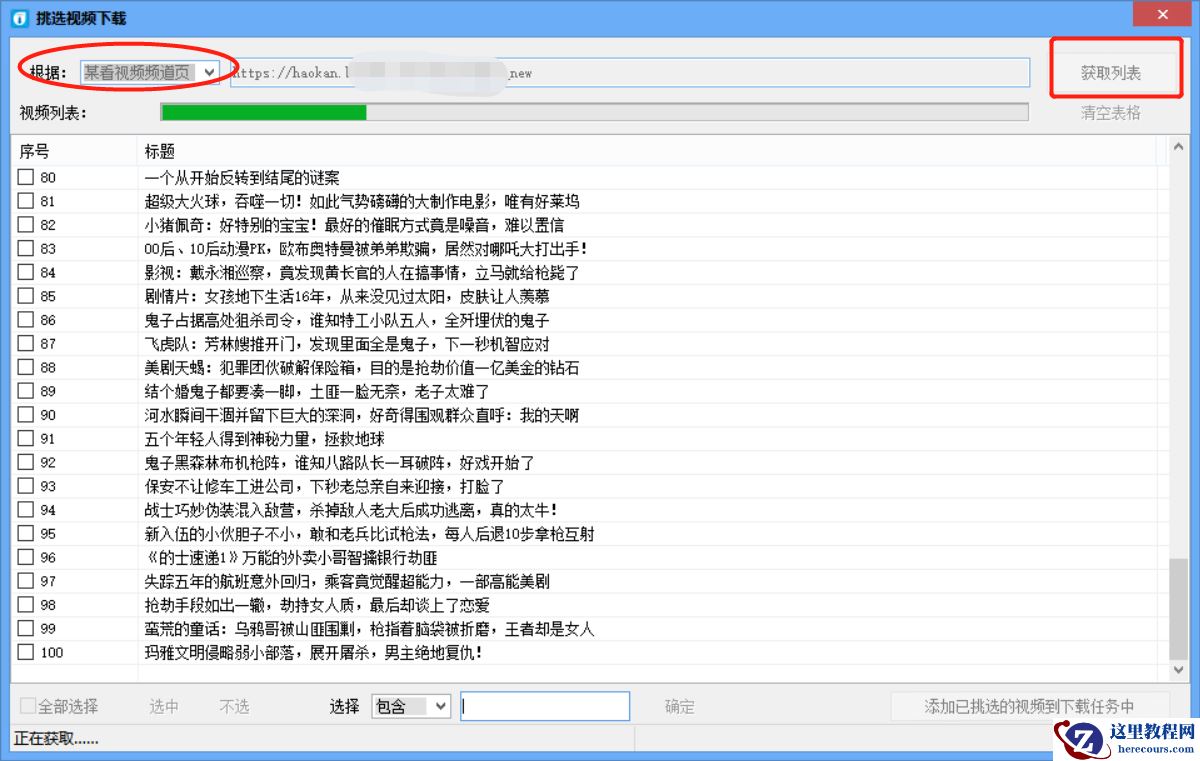Click the 不选 button
The width and height of the screenshot is (1200, 761).
click(x=234, y=706)
